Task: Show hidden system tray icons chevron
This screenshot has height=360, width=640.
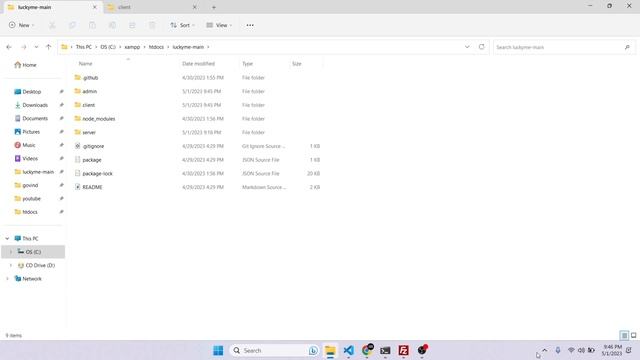Action: [x=544, y=350]
